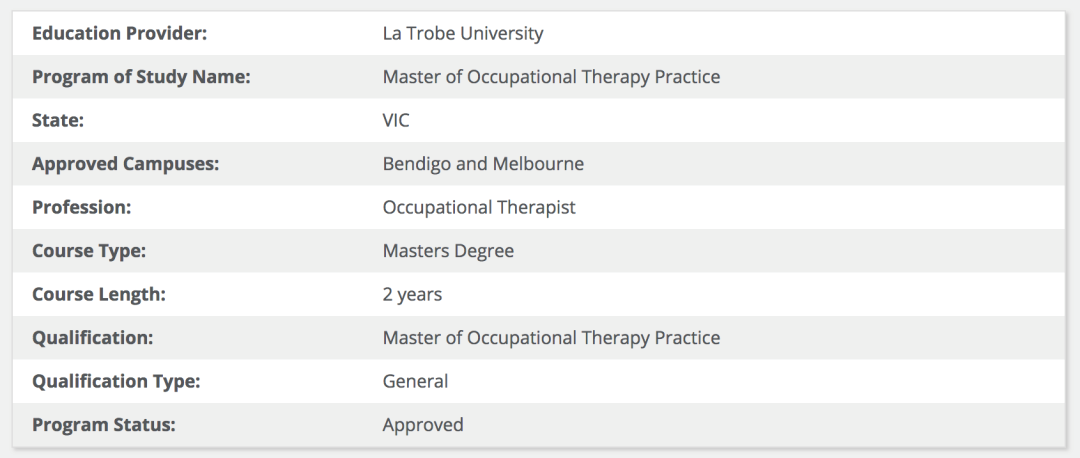Viewport: 1080px width, 458px height.
Task: Click the Course Length label
Action: click(99, 295)
